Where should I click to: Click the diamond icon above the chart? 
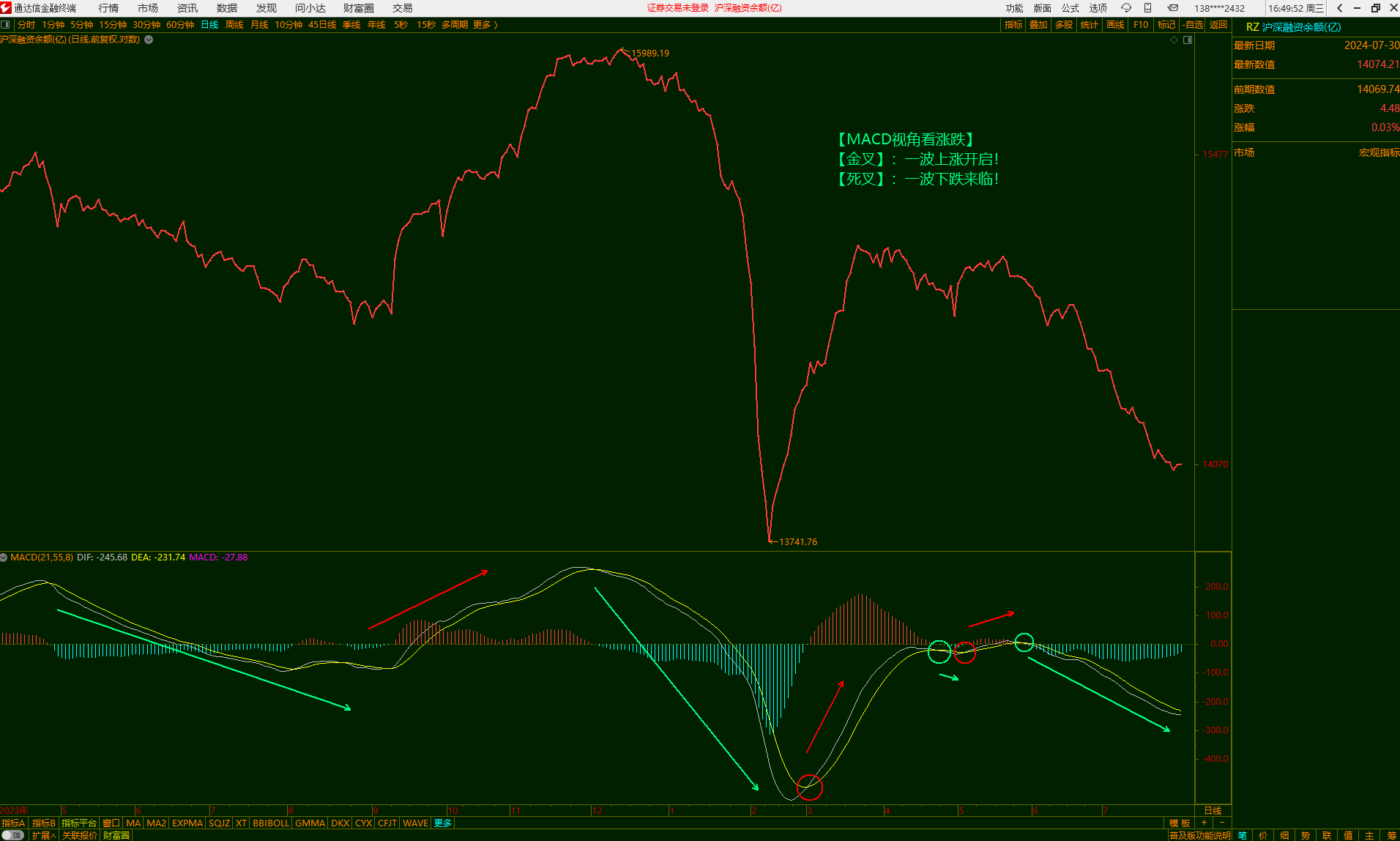pos(1174,40)
